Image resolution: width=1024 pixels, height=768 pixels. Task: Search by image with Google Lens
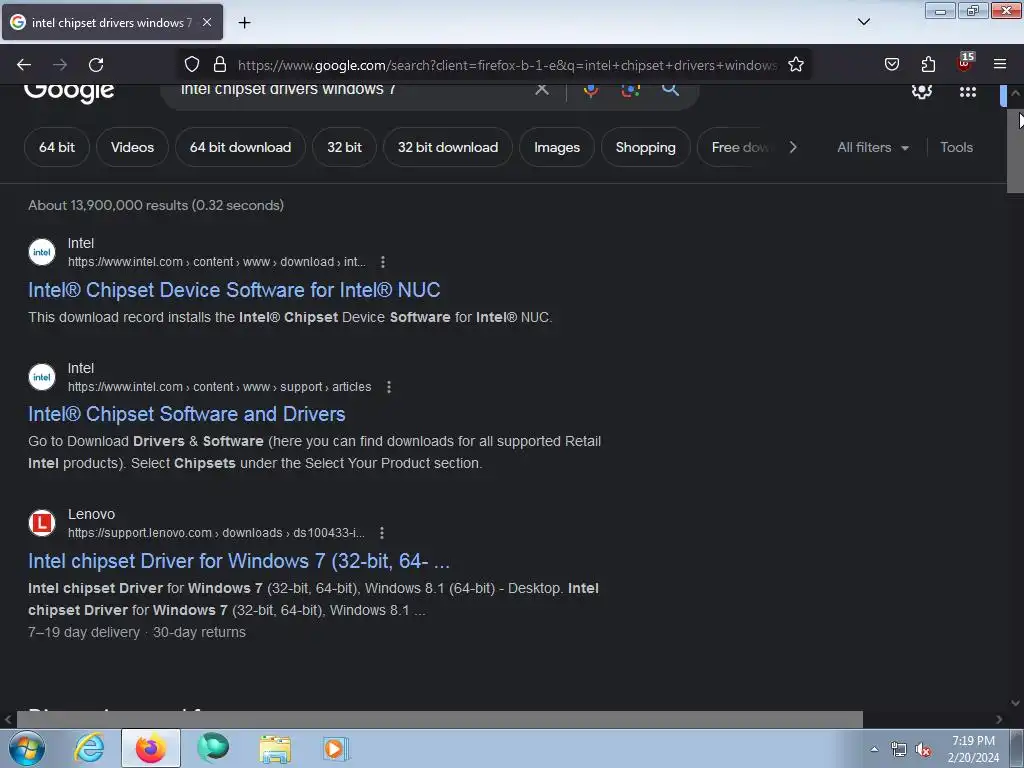pyautogui.click(x=630, y=90)
